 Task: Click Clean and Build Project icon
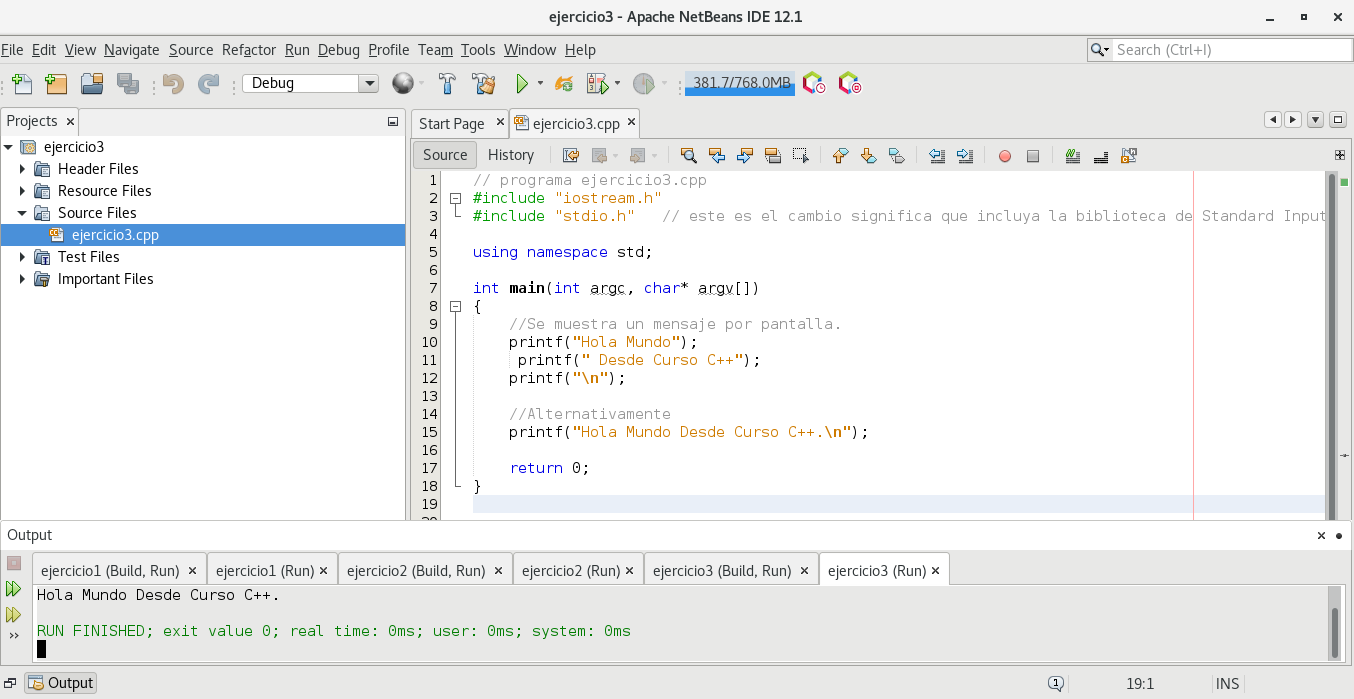tap(483, 84)
